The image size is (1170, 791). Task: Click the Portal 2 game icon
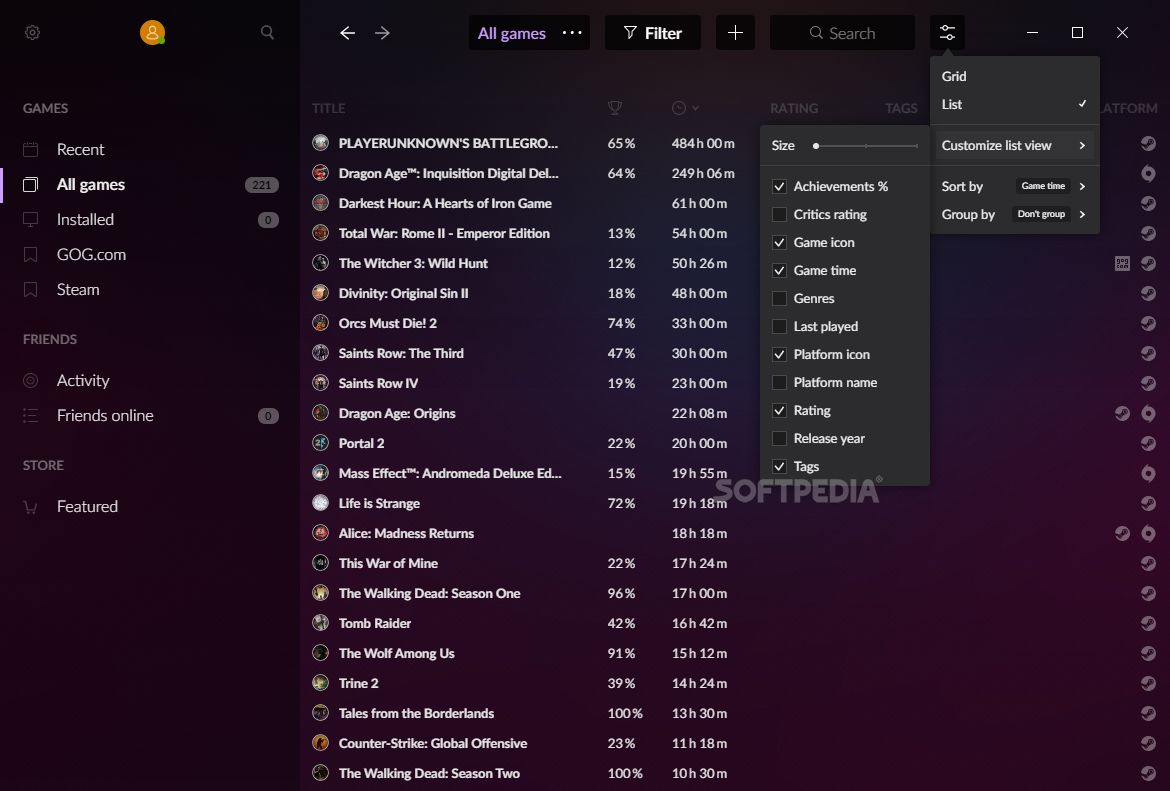pos(320,443)
